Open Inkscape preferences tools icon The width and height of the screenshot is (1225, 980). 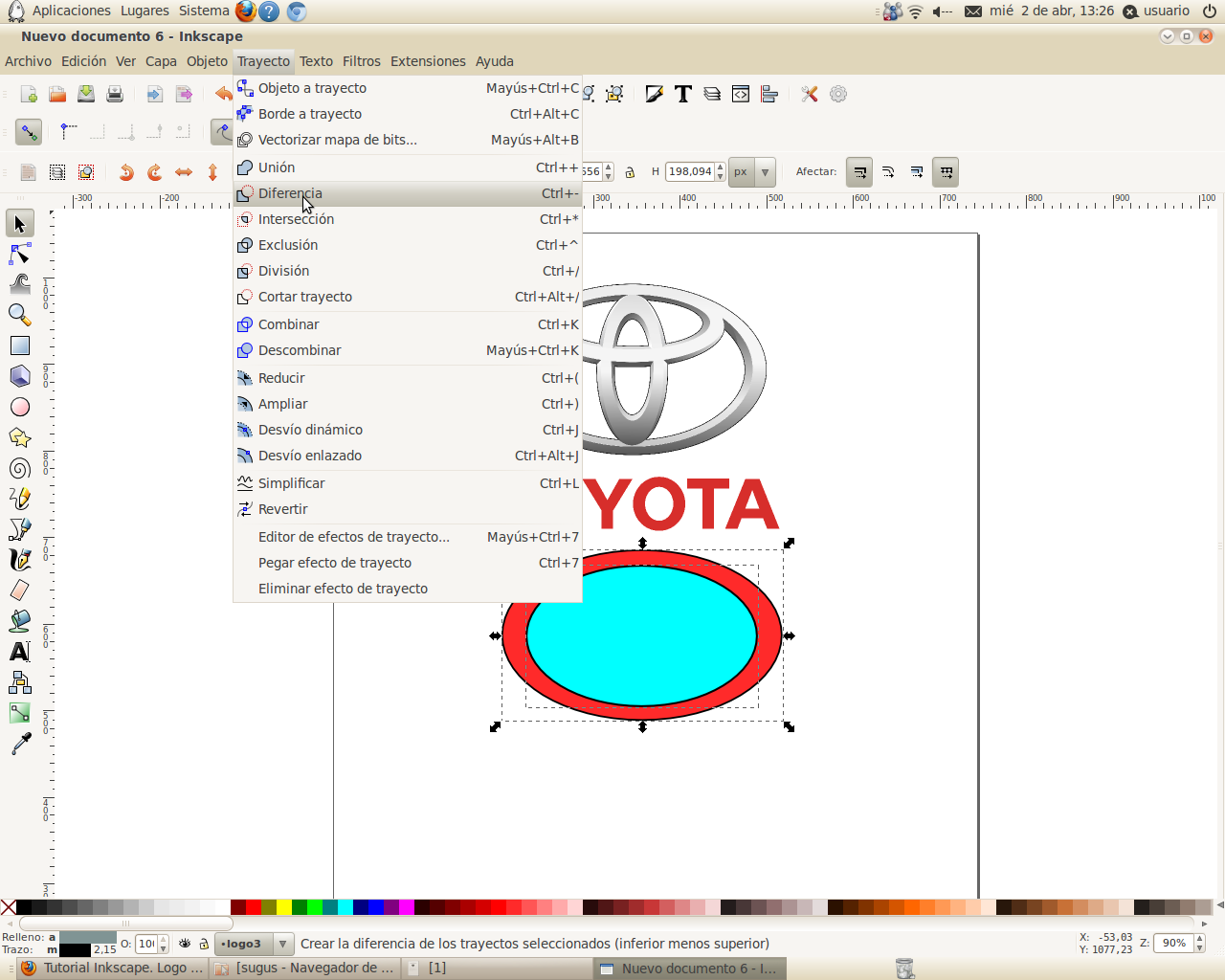point(810,94)
